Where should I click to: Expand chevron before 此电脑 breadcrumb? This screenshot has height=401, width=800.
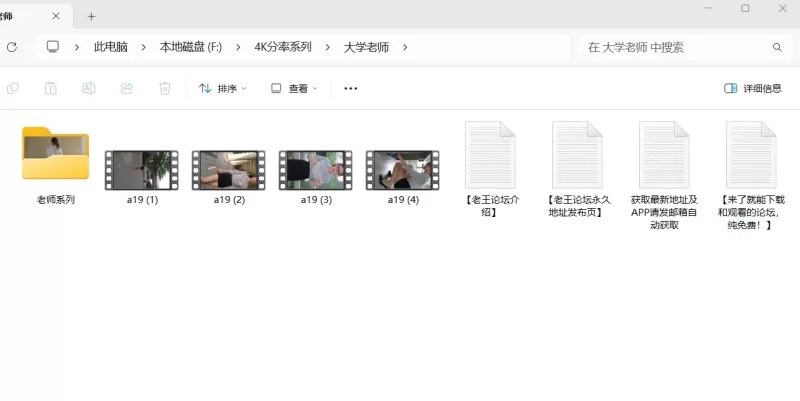77,47
